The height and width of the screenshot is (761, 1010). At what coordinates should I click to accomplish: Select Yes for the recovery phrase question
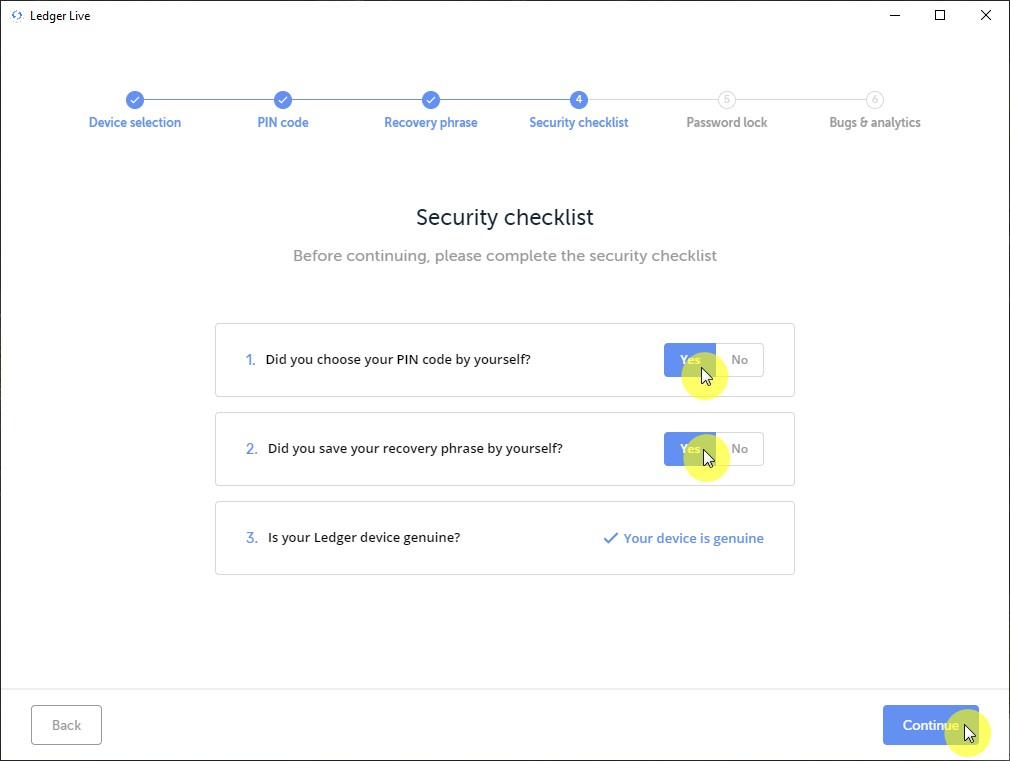690,449
